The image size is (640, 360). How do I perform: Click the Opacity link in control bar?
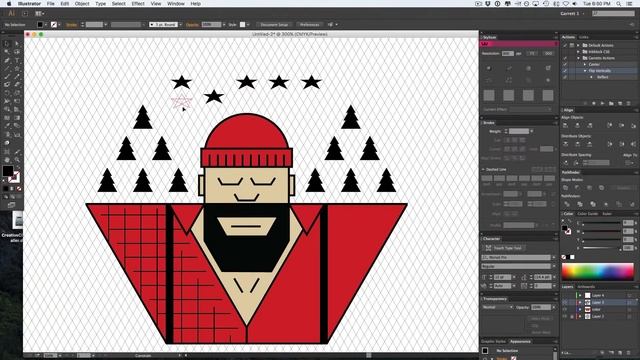click(192, 24)
